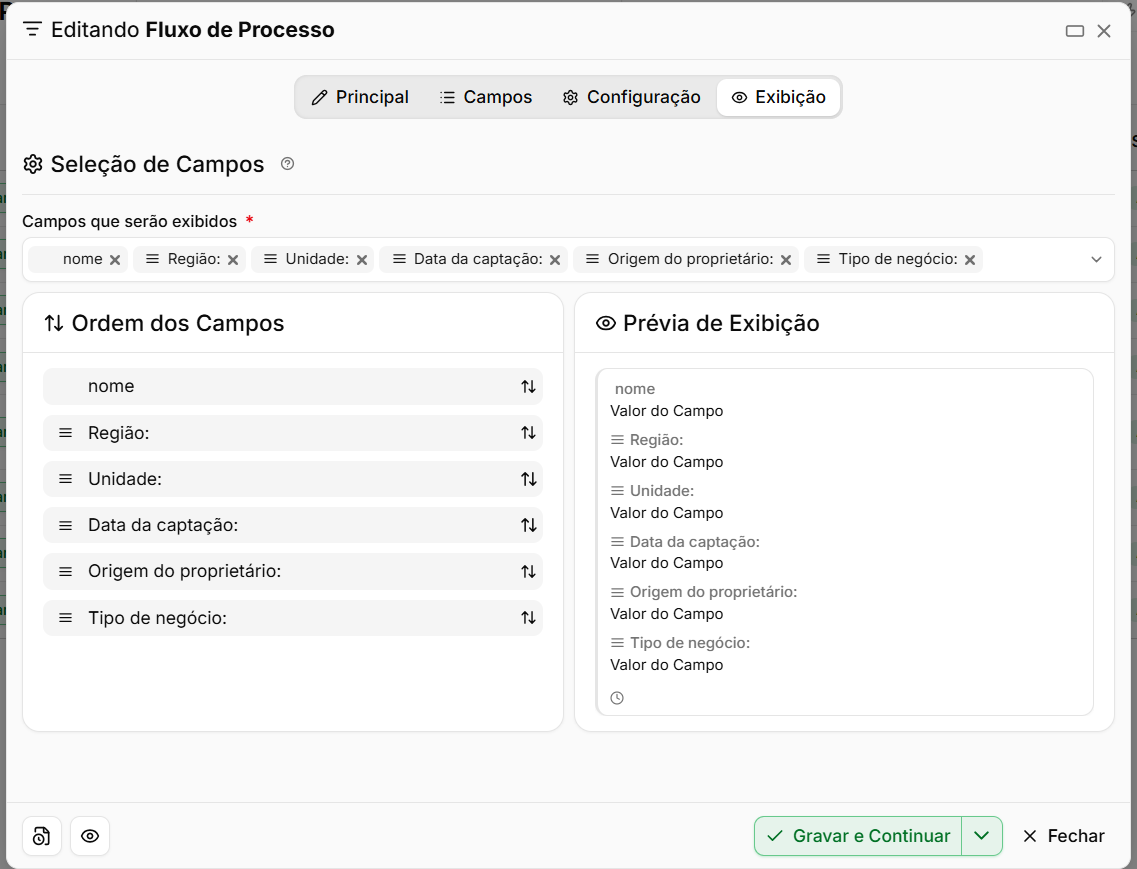This screenshot has width=1137, height=869.
Task: Open the Gravar e Continuar options arrow
Action: [982, 836]
